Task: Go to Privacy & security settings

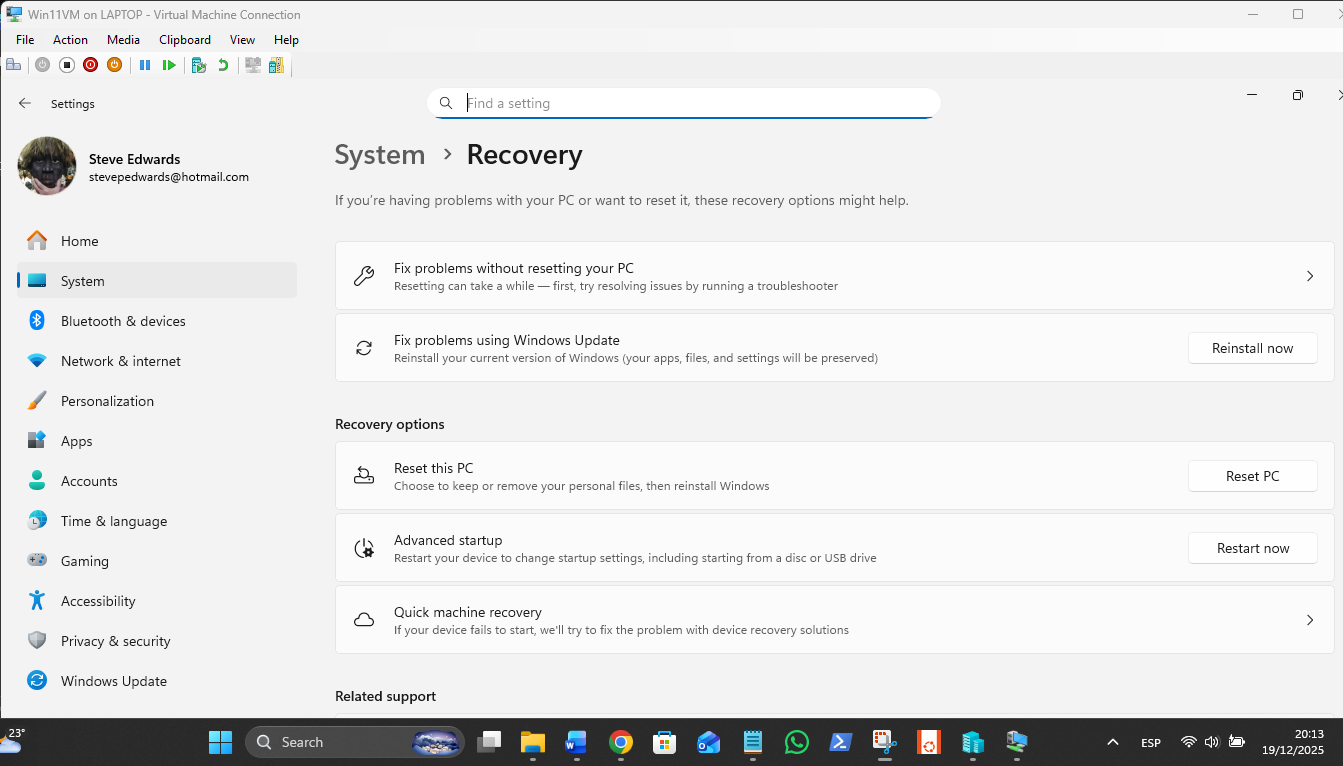Action: tap(115, 641)
